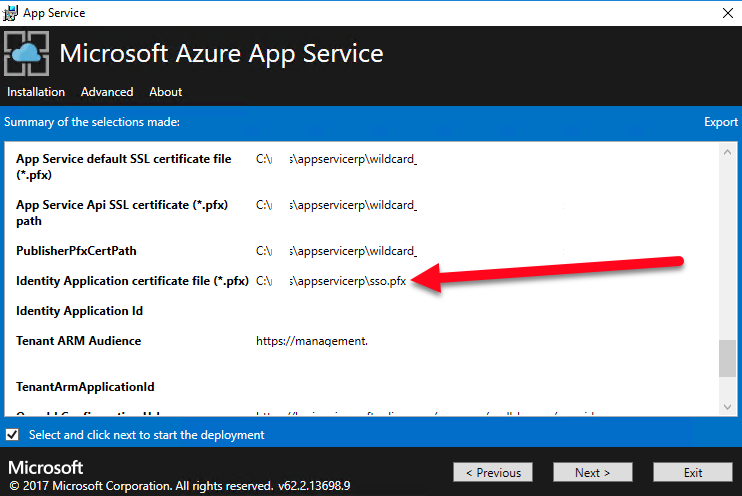Viewport: 742px width, 496px height.
Task: Click Next to start deployment
Action: coord(592,472)
